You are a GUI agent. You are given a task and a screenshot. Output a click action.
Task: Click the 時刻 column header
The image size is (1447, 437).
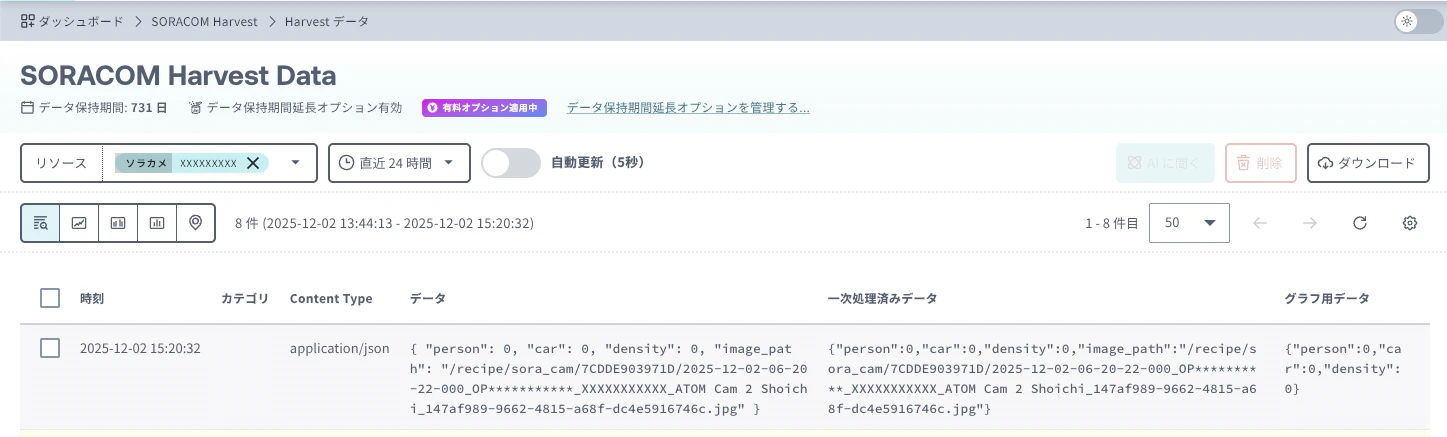[92, 298]
